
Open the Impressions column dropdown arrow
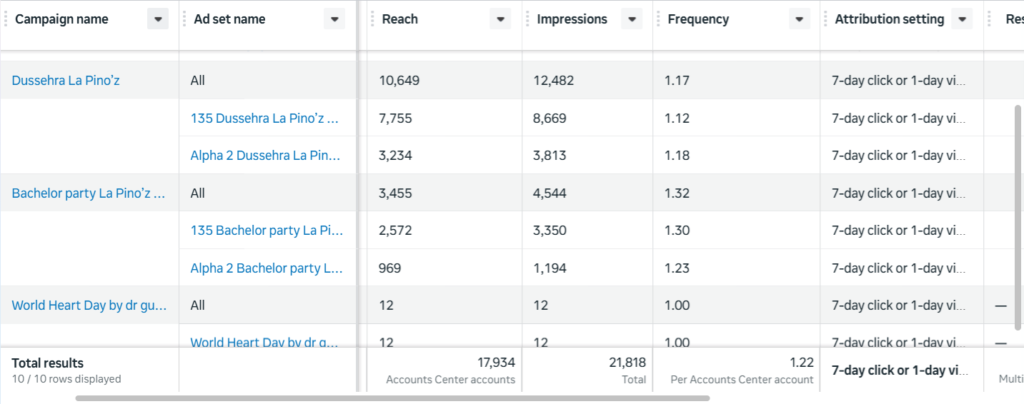click(631, 19)
